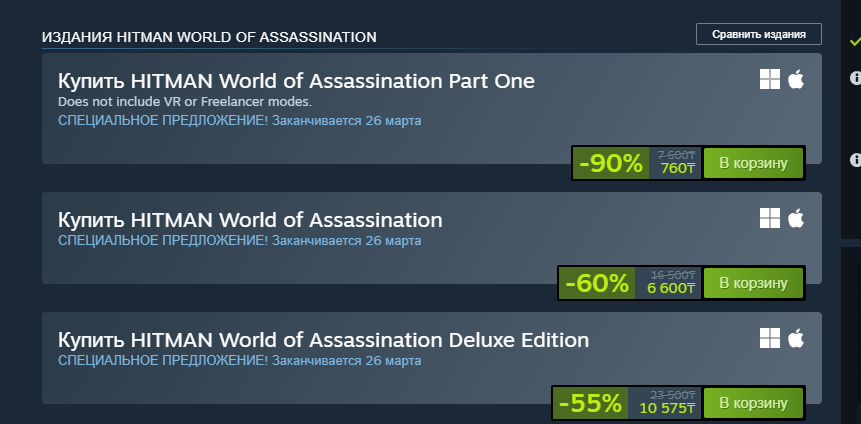The height and width of the screenshot is (424, 861).
Task: Open the Deluxe Edition title
Action: 323,340
